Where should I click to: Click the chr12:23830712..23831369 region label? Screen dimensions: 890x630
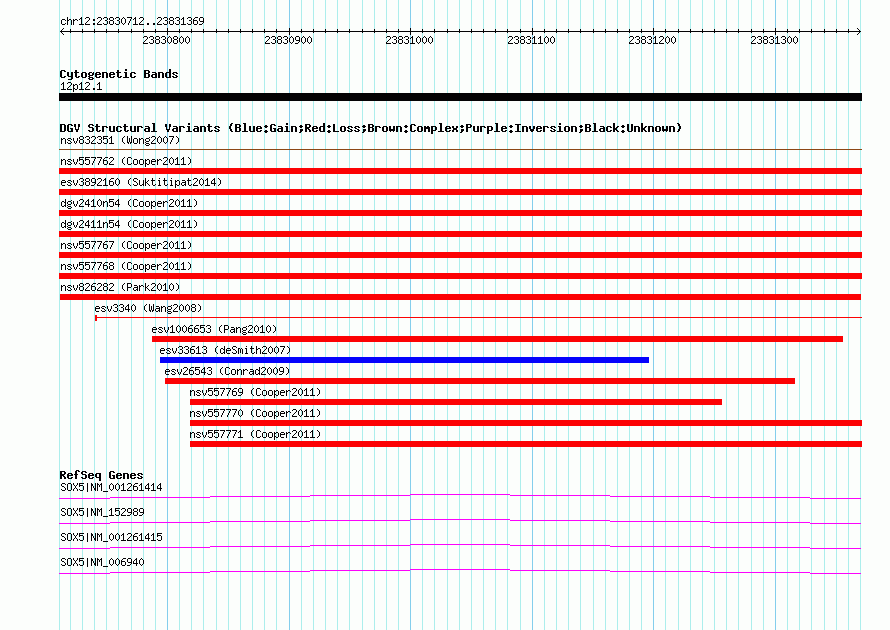132,21
